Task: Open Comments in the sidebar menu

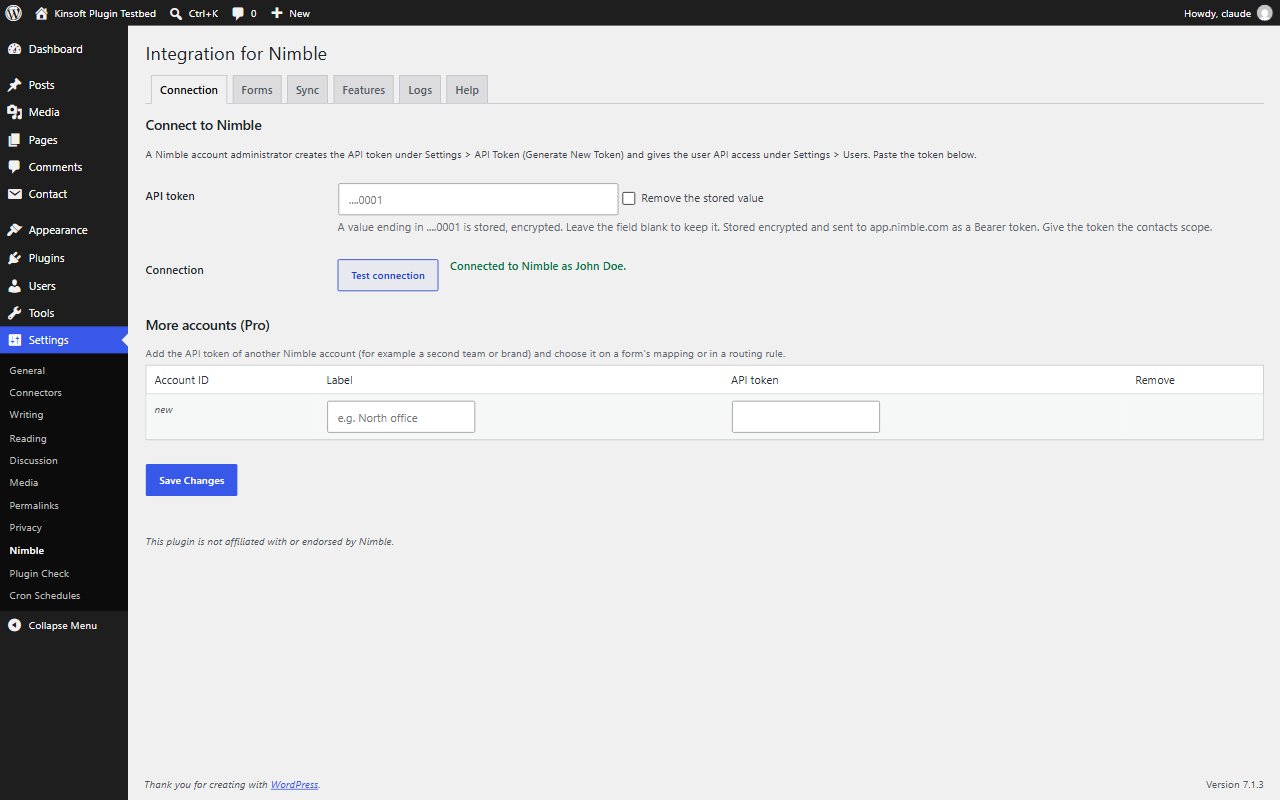Action: (x=64, y=167)
